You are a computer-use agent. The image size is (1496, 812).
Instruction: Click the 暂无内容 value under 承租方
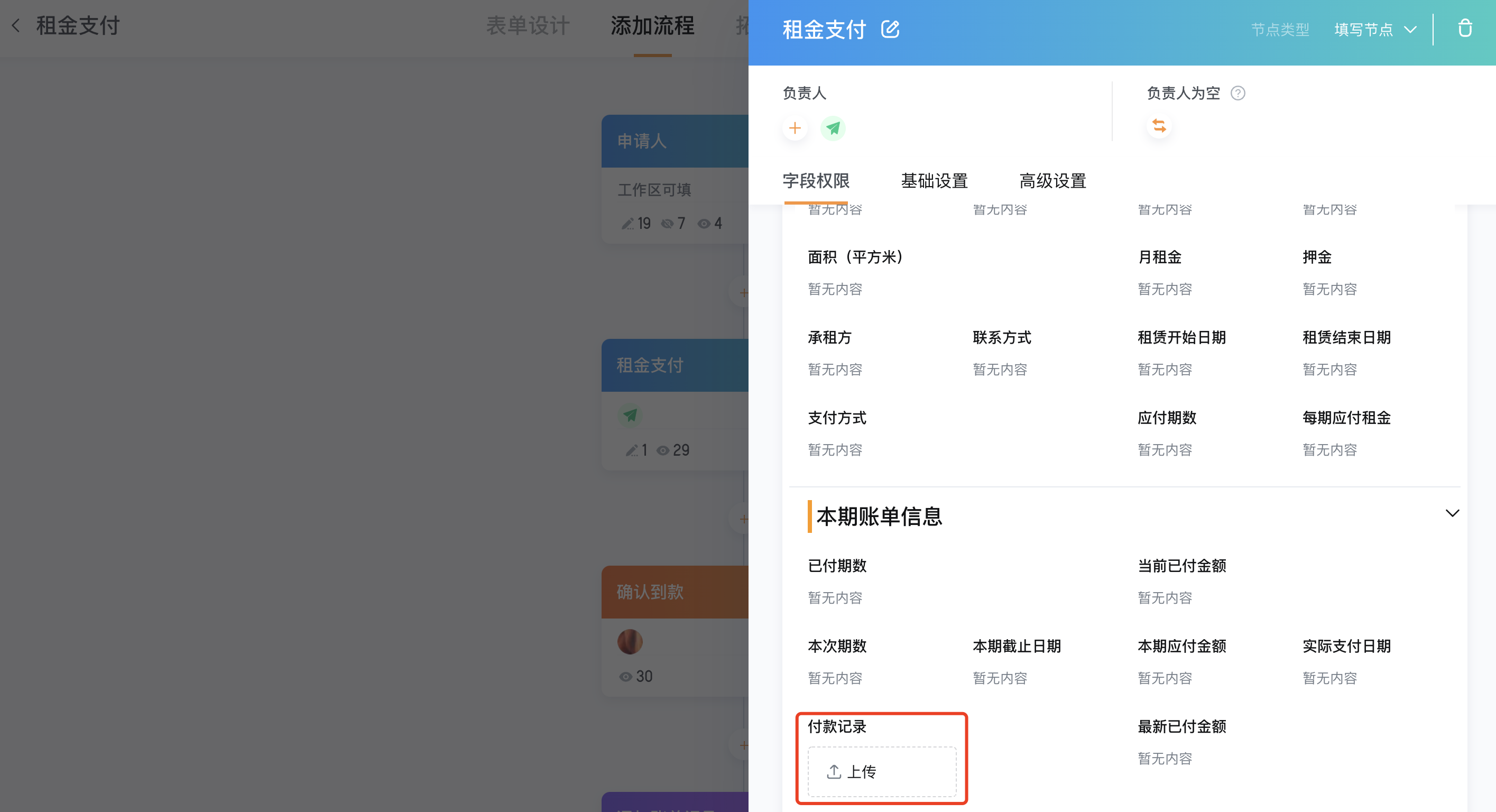[x=835, y=370]
